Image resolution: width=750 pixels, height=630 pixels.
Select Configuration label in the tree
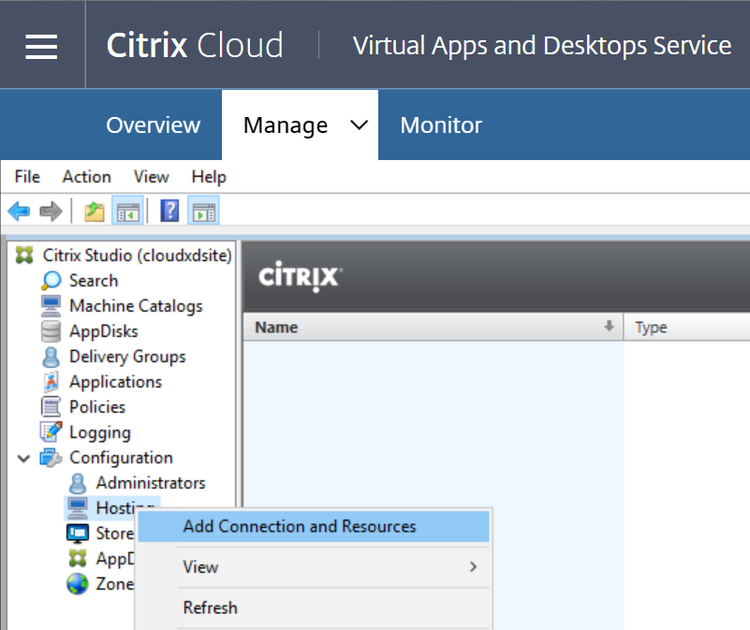(x=121, y=458)
